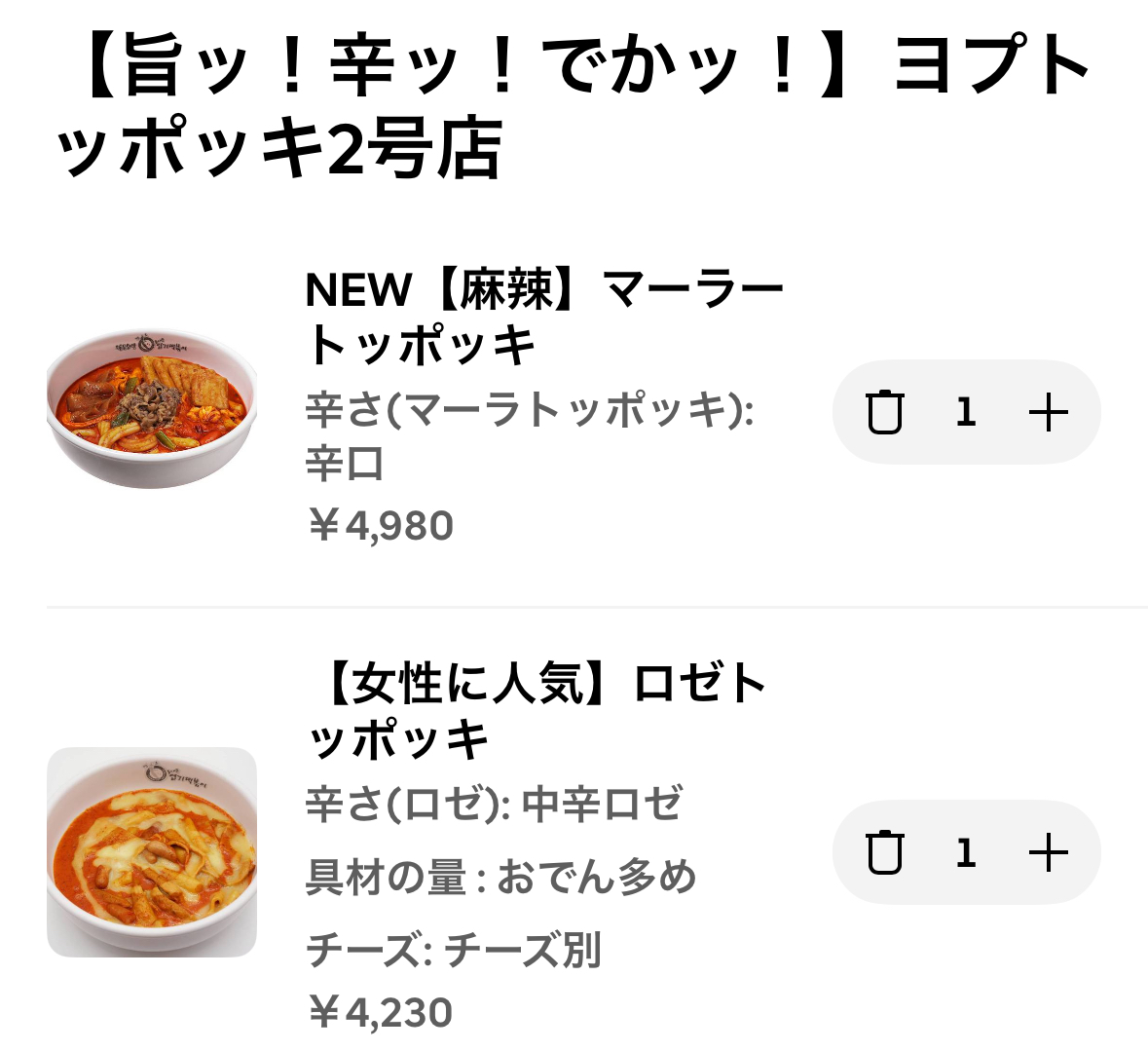Add one more of the ¥4,980 item
The image size is (1148, 1051).
click(x=1050, y=412)
